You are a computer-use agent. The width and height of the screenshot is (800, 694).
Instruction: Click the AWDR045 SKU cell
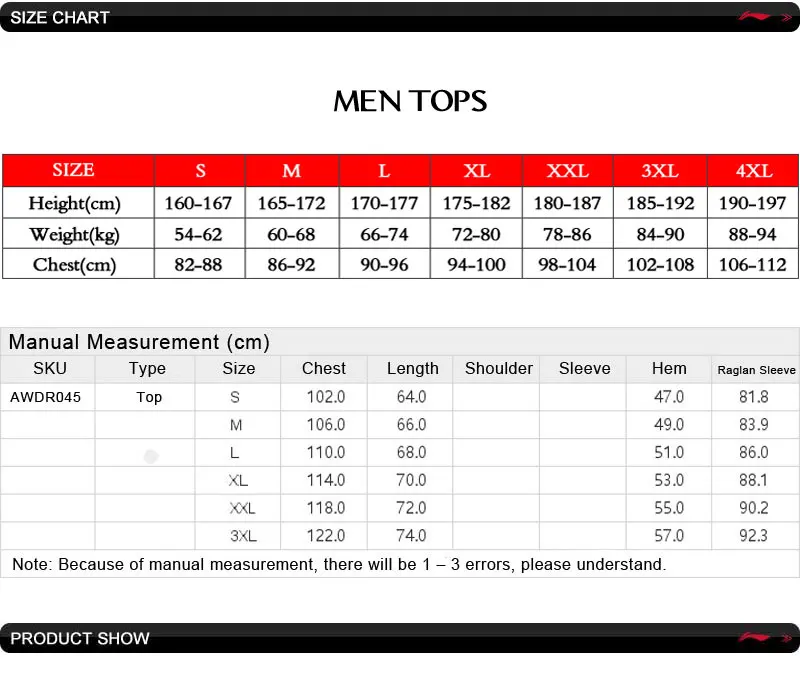point(45,397)
